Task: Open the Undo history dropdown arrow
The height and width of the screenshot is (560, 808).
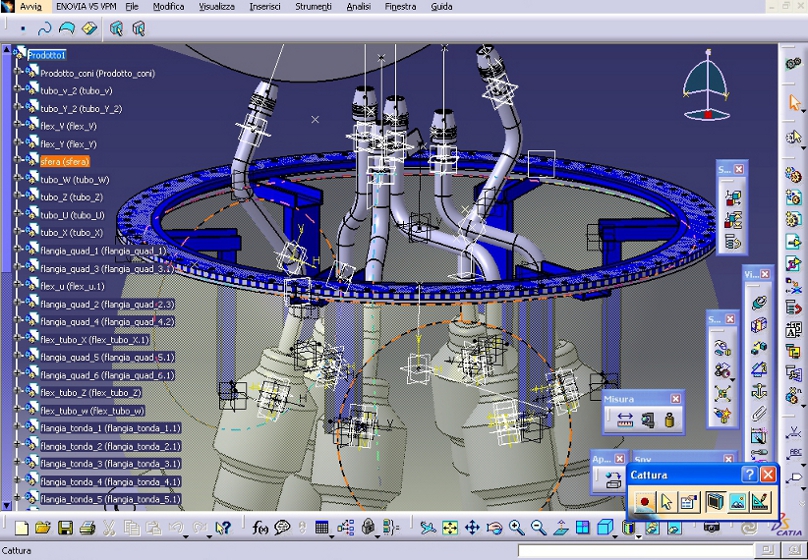Action: [x=184, y=535]
